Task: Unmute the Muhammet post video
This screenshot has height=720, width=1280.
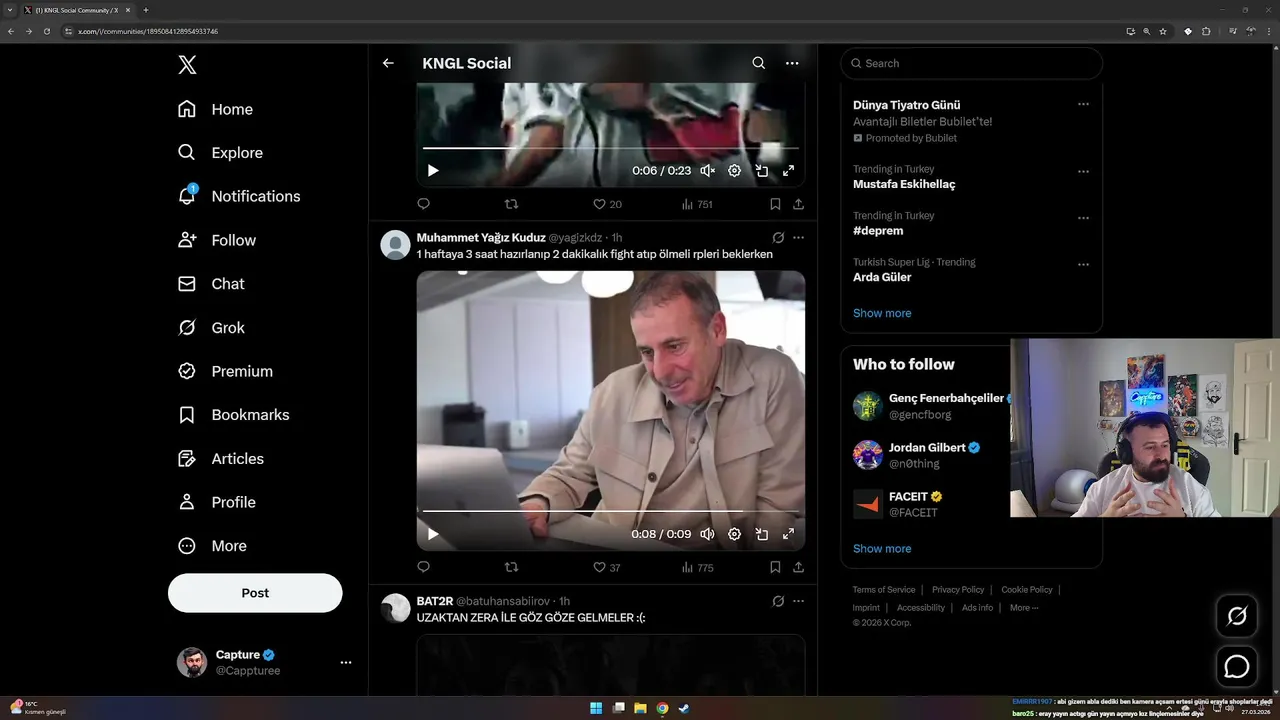Action: [707, 534]
